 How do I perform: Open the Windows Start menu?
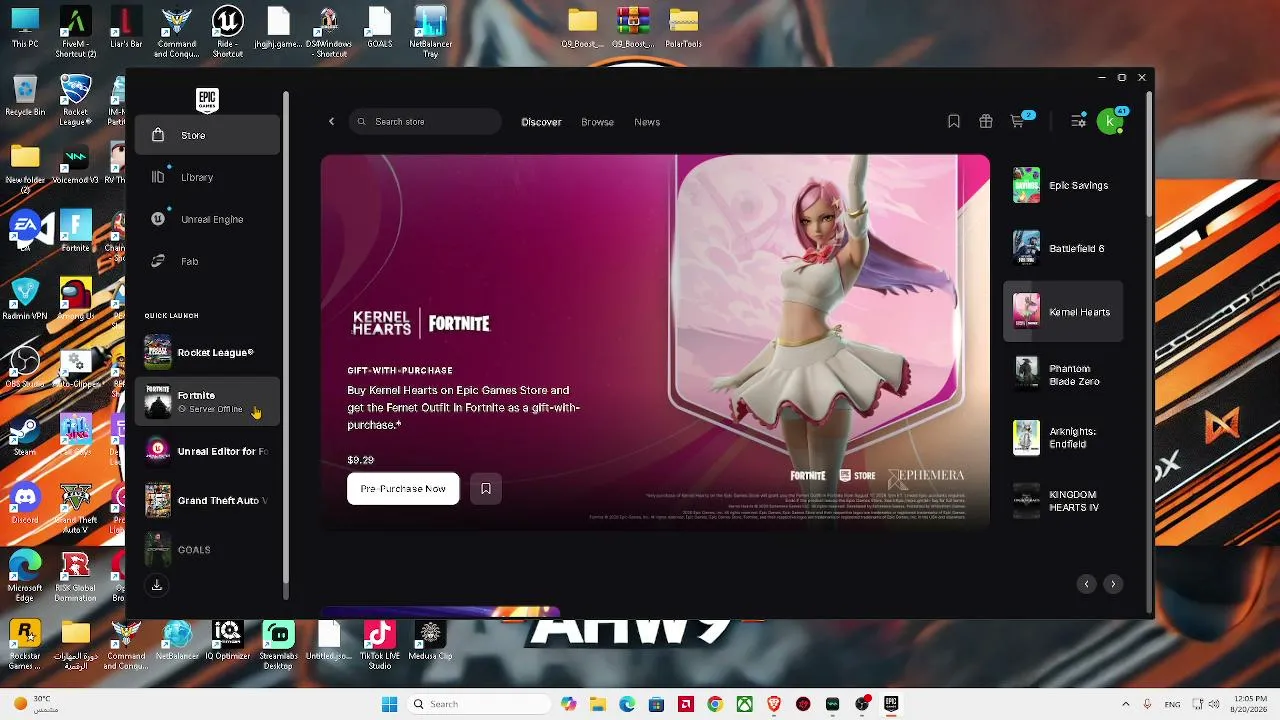click(389, 704)
